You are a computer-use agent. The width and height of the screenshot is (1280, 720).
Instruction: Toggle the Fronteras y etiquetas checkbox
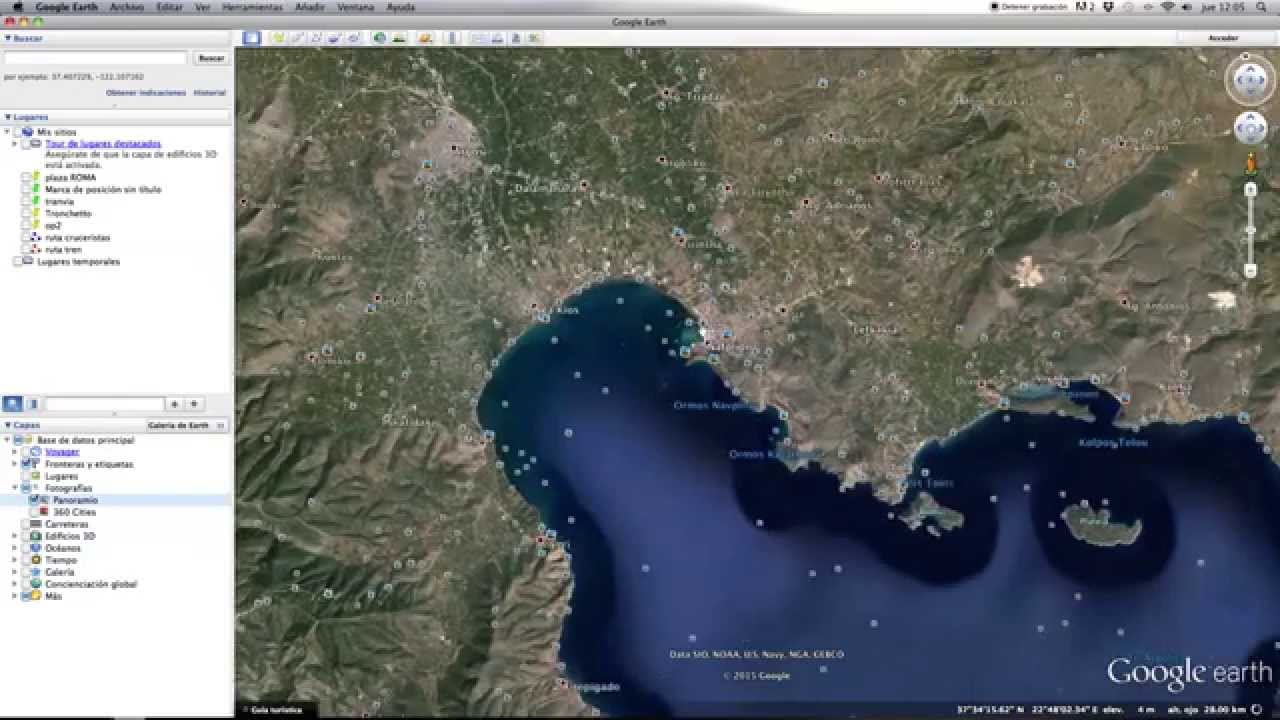(26, 464)
